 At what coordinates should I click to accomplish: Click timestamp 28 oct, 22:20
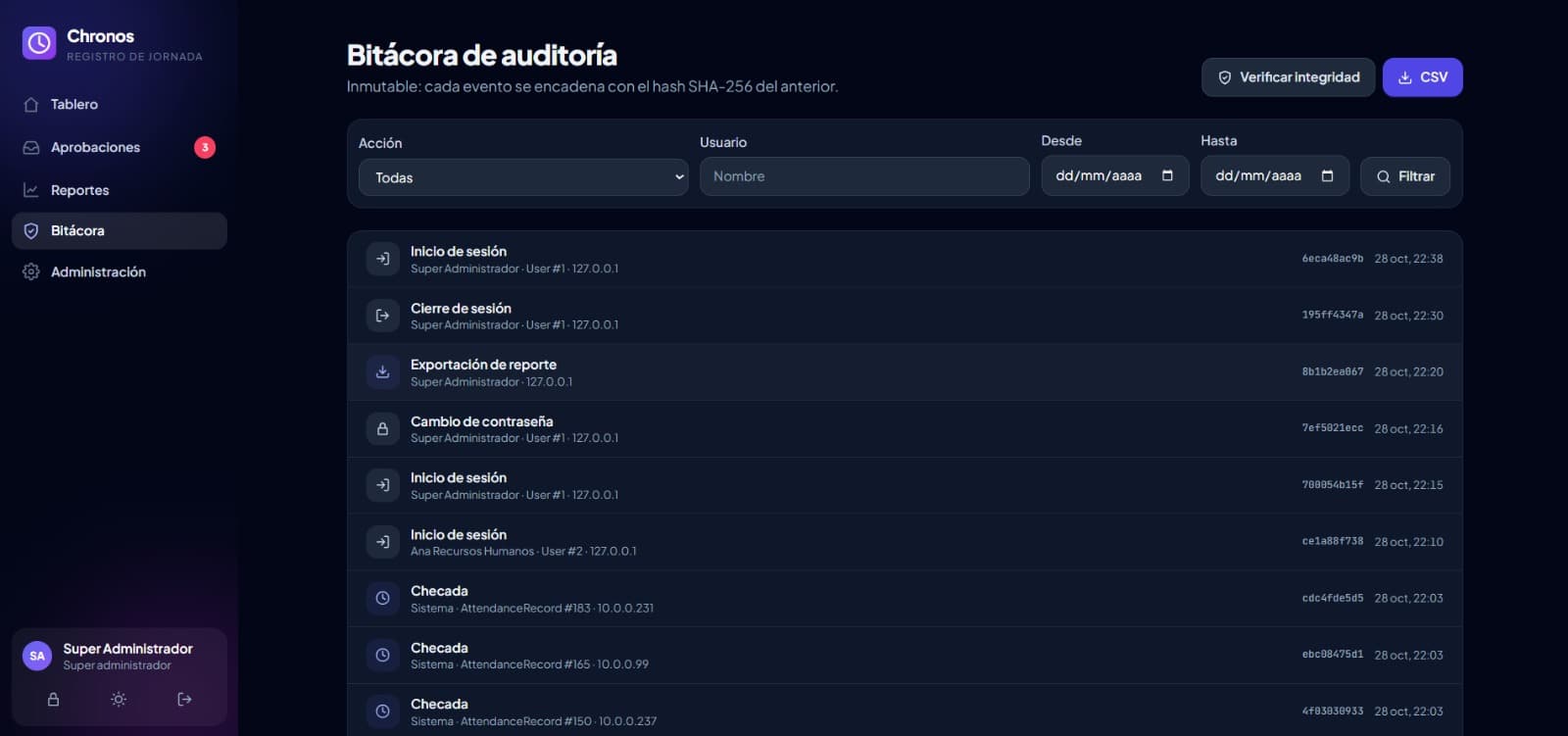click(1408, 372)
